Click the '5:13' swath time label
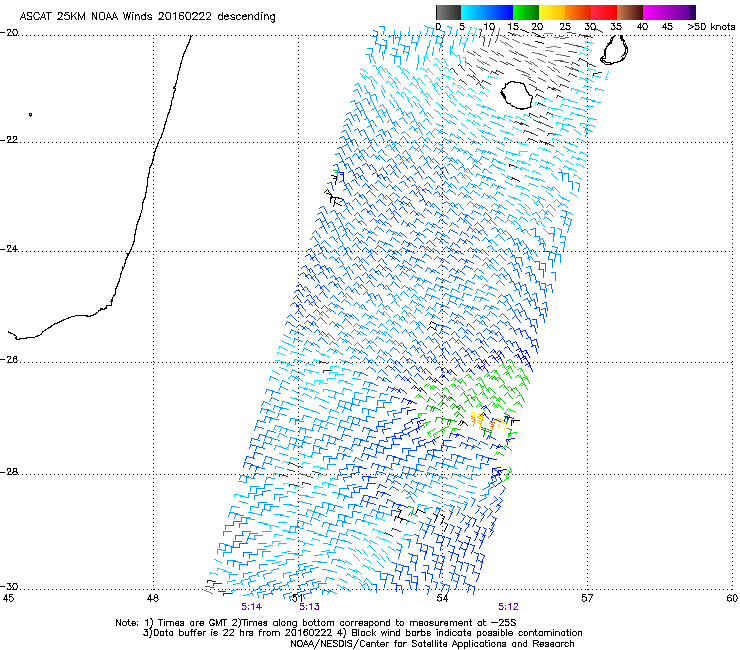The image size is (740, 650). tap(309, 607)
